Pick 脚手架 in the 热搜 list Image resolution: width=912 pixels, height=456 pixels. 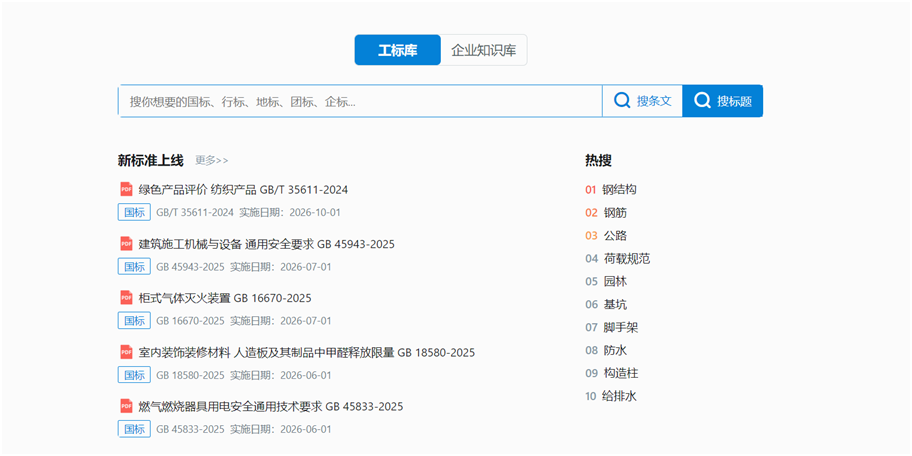pos(620,327)
